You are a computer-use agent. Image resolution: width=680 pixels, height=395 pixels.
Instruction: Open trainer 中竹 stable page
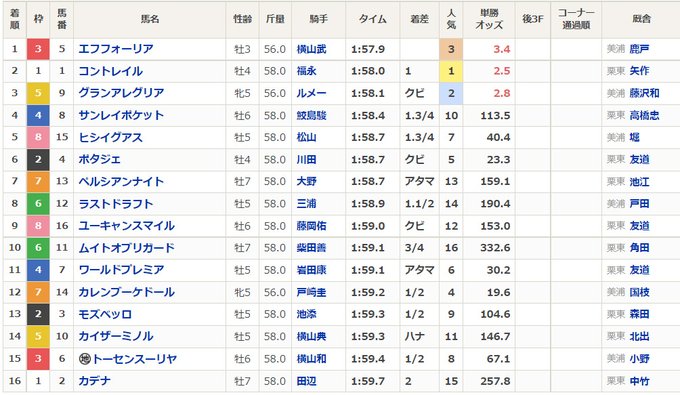tap(640, 381)
